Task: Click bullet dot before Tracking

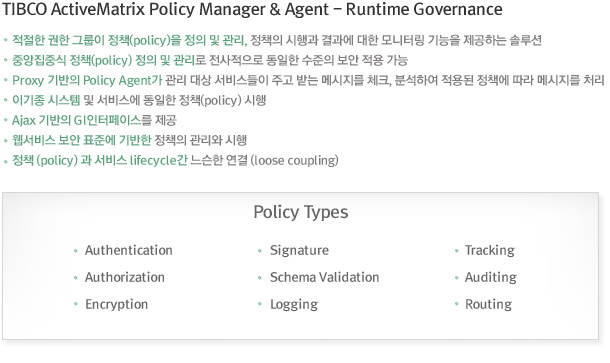Action: coord(456,251)
